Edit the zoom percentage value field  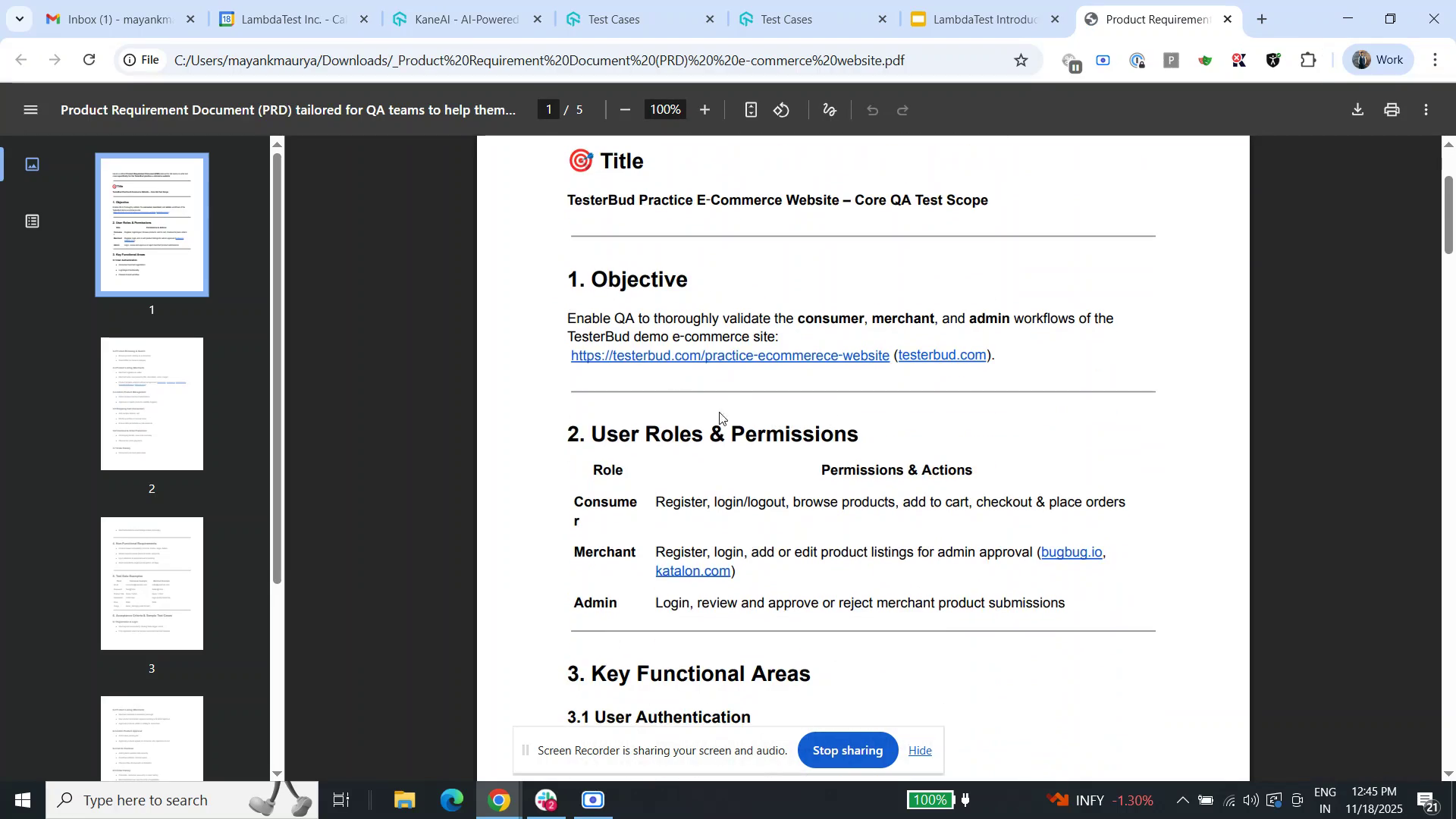pyautogui.click(x=664, y=109)
